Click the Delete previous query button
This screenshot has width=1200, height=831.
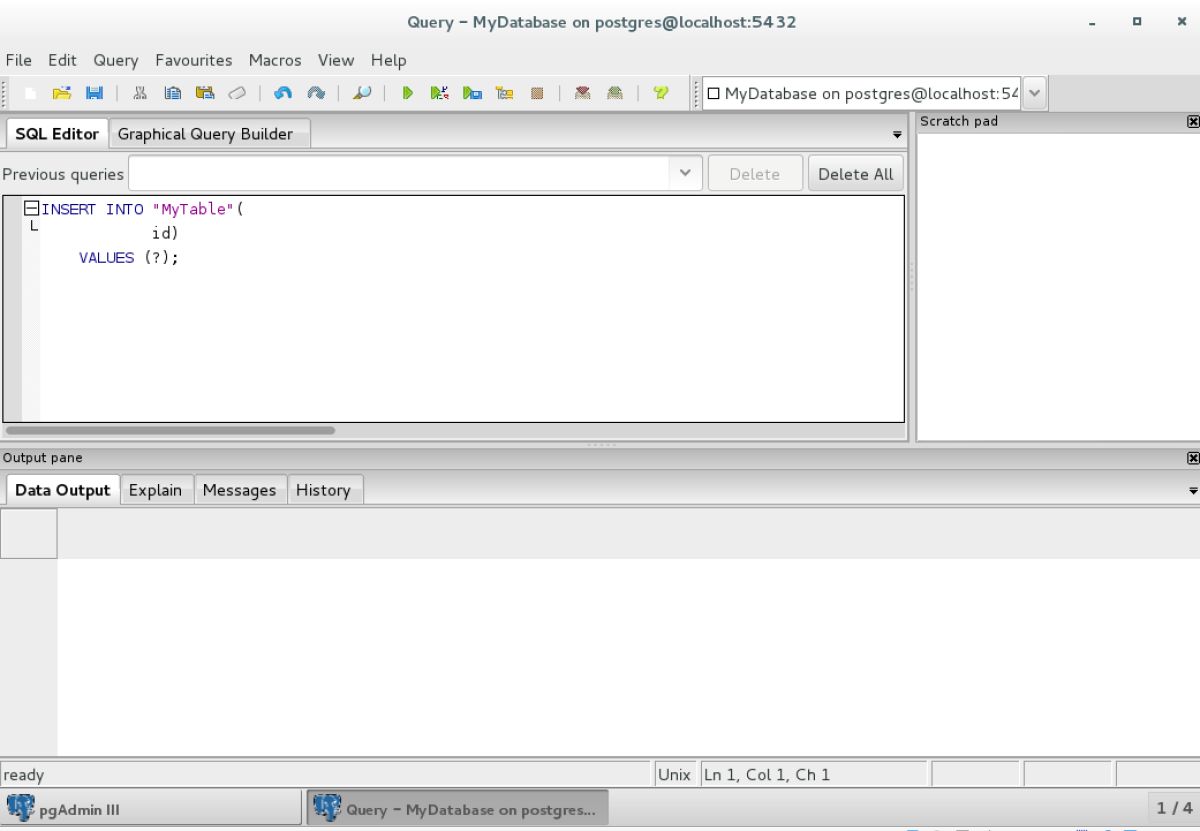755,174
